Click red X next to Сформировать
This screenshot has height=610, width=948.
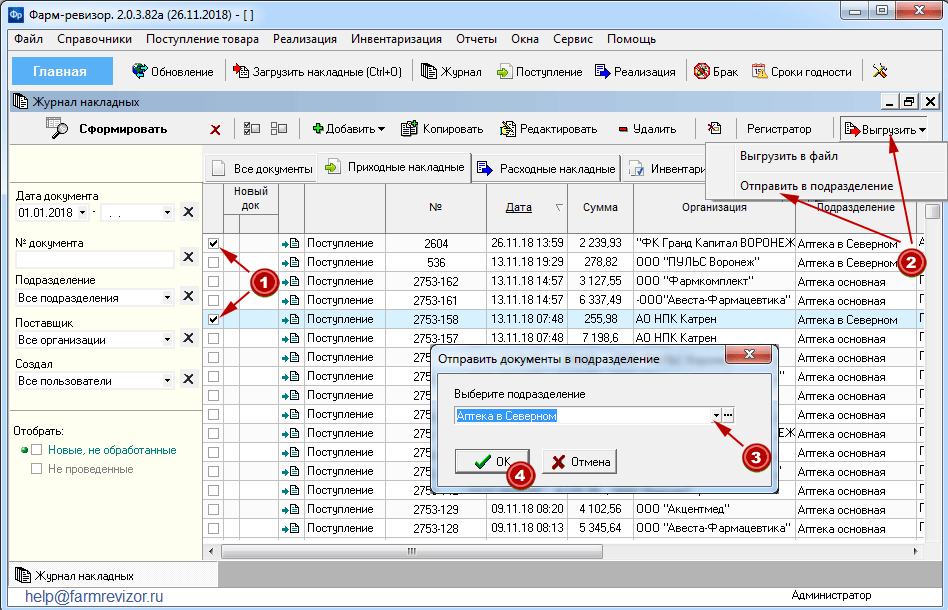click(215, 129)
